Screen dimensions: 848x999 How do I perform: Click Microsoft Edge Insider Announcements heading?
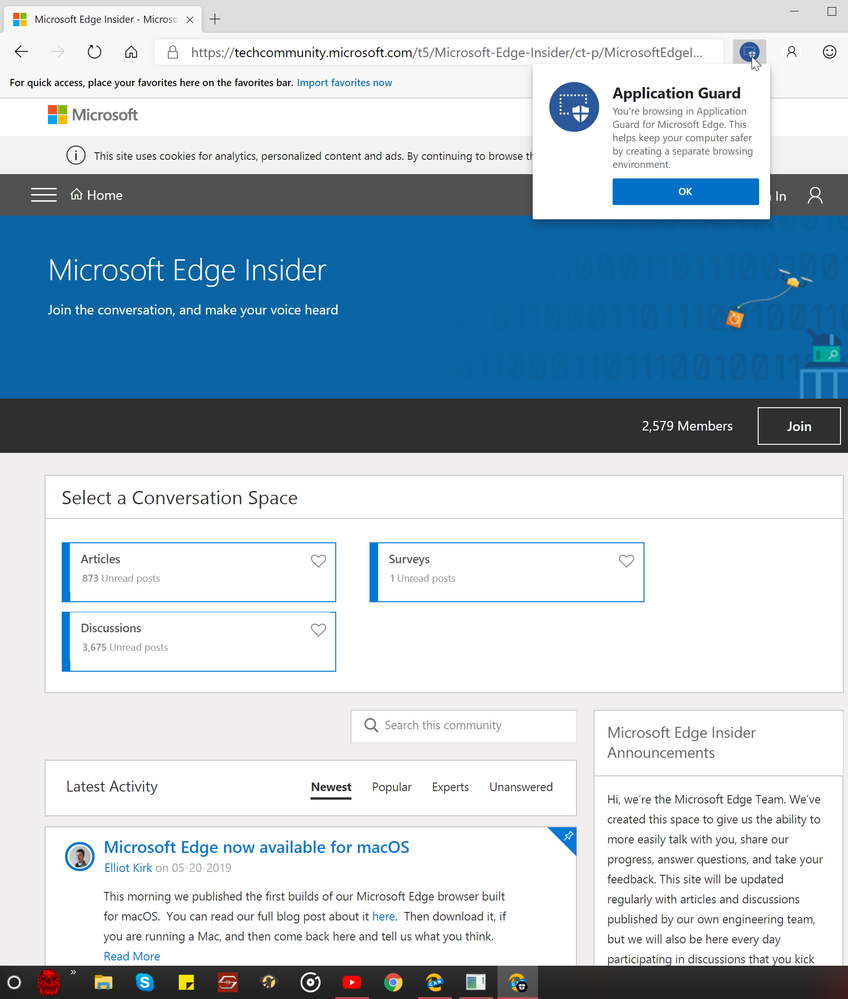tap(681, 743)
